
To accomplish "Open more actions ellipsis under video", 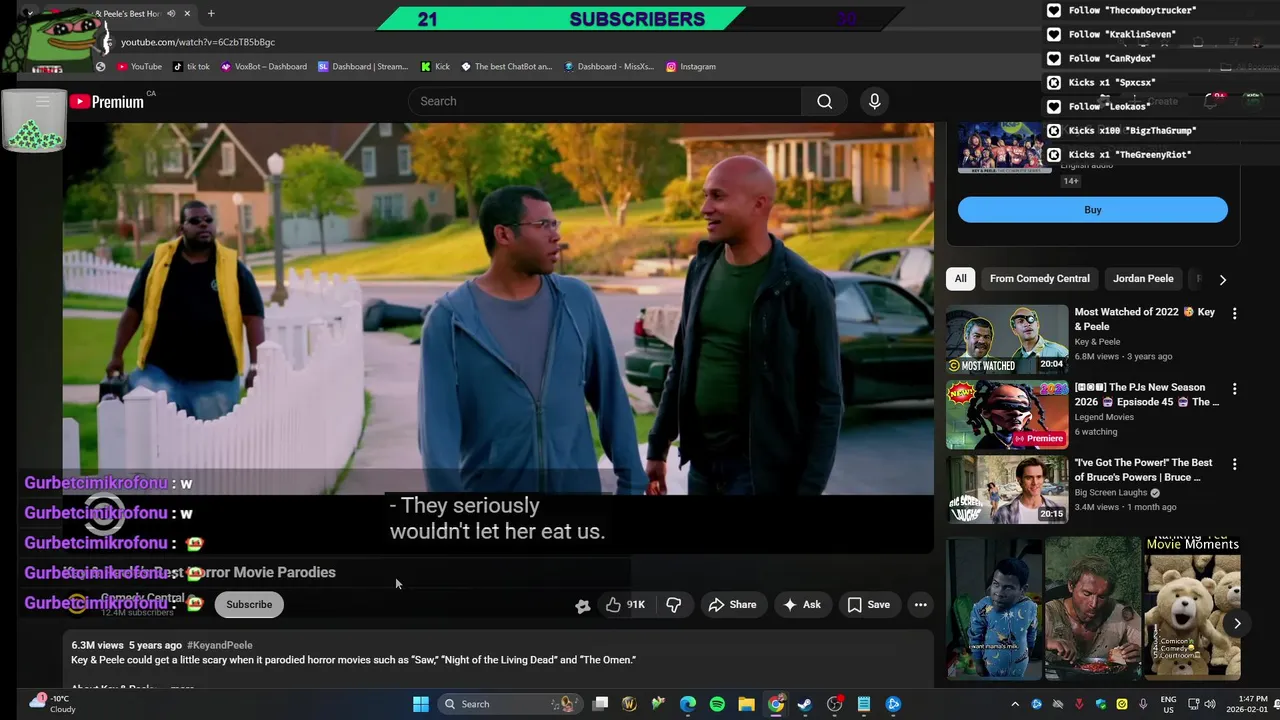I will (x=920, y=604).
